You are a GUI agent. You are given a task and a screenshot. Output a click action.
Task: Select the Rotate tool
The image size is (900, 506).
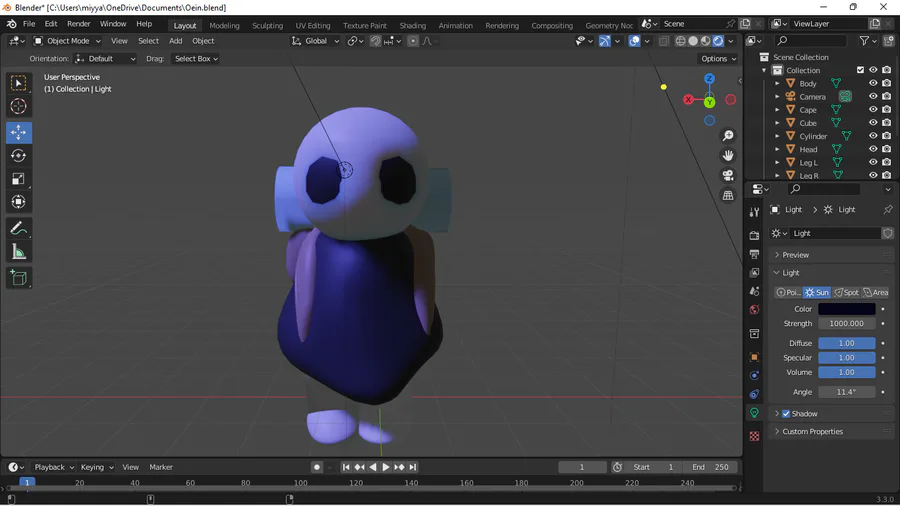tap(18, 156)
